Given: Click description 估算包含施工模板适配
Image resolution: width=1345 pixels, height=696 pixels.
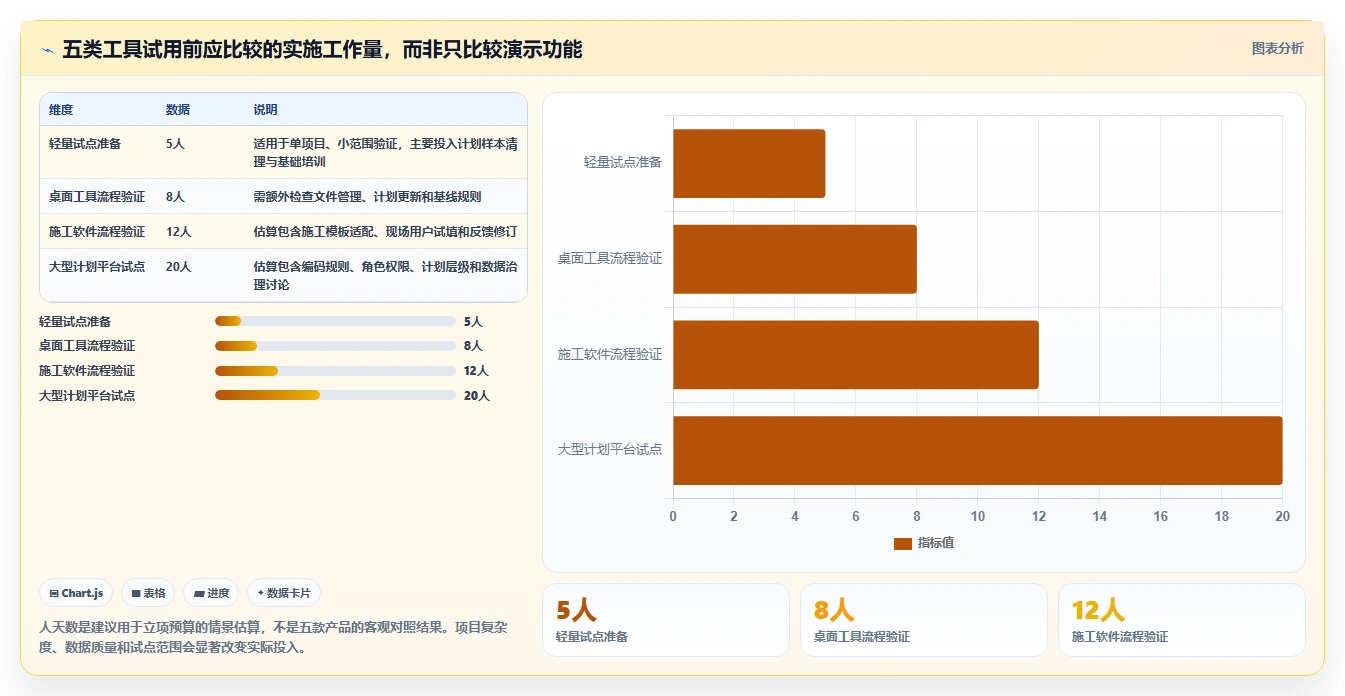Looking at the screenshot, I should (385, 231).
